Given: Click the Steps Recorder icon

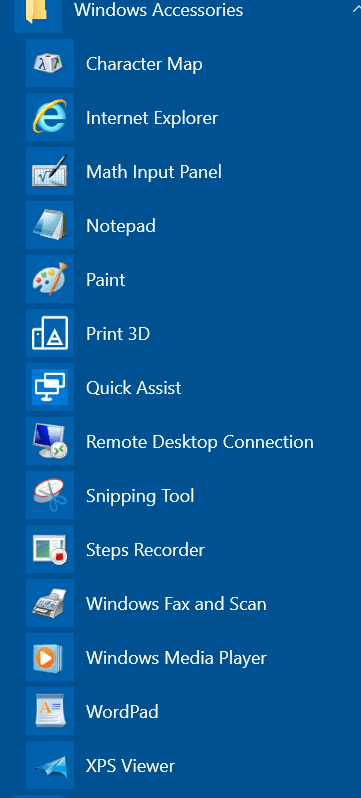Looking at the screenshot, I should coord(50,549).
